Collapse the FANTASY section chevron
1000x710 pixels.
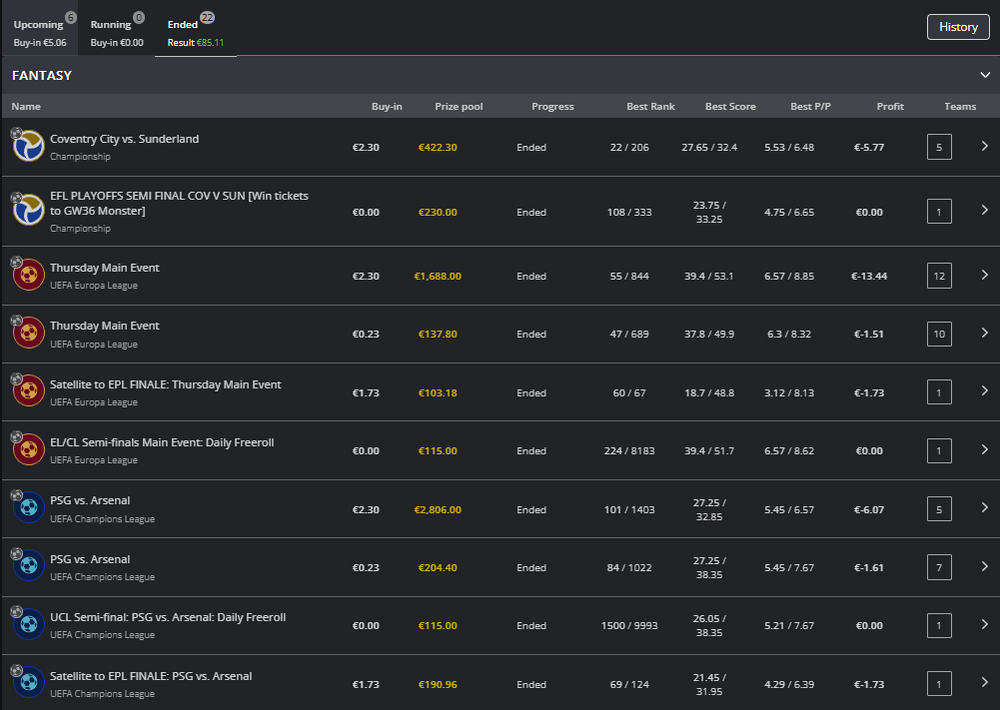(985, 75)
